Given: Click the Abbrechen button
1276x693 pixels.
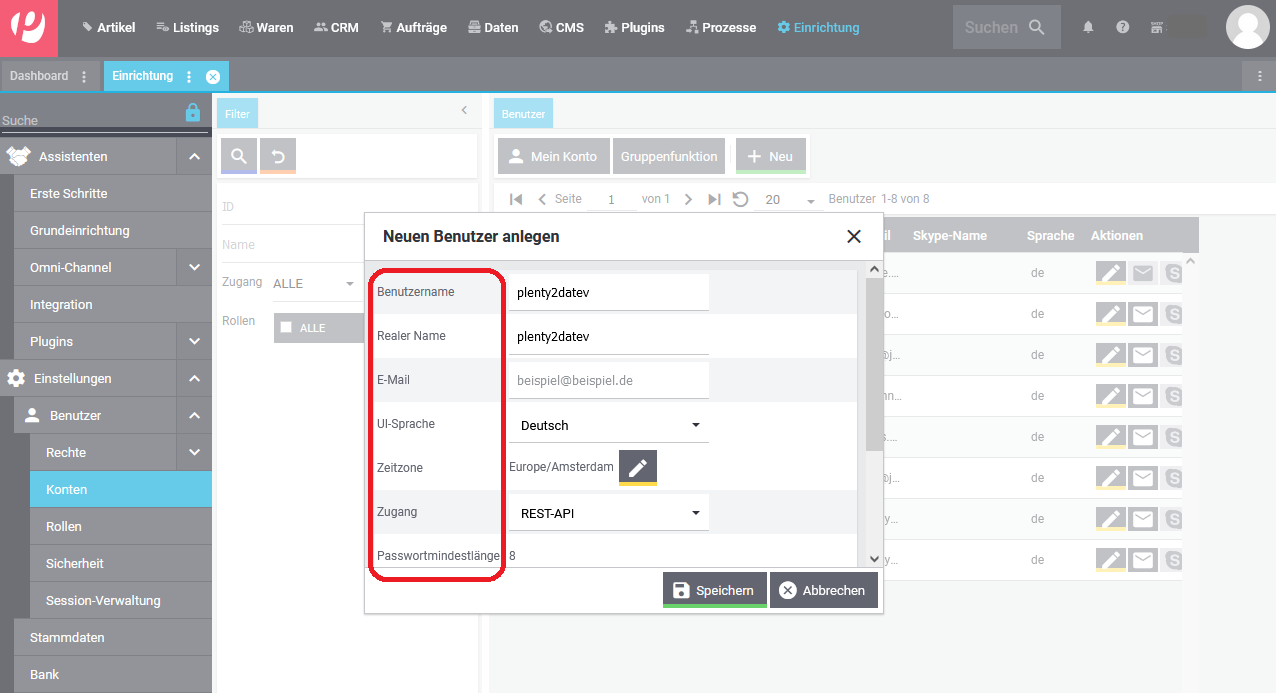Looking at the screenshot, I should click(x=823, y=590).
